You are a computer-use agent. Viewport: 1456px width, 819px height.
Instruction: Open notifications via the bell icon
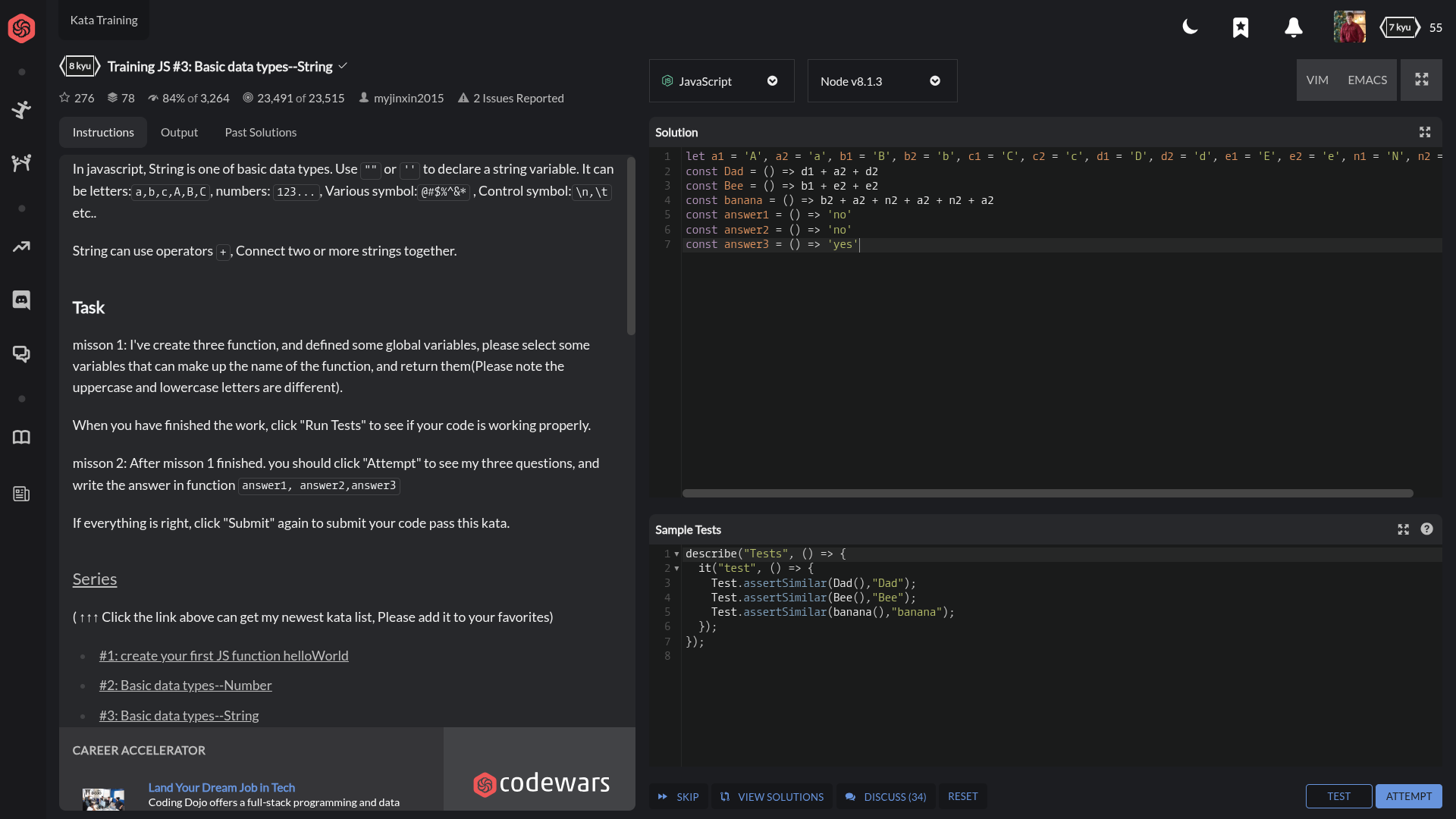click(1293, 27)
